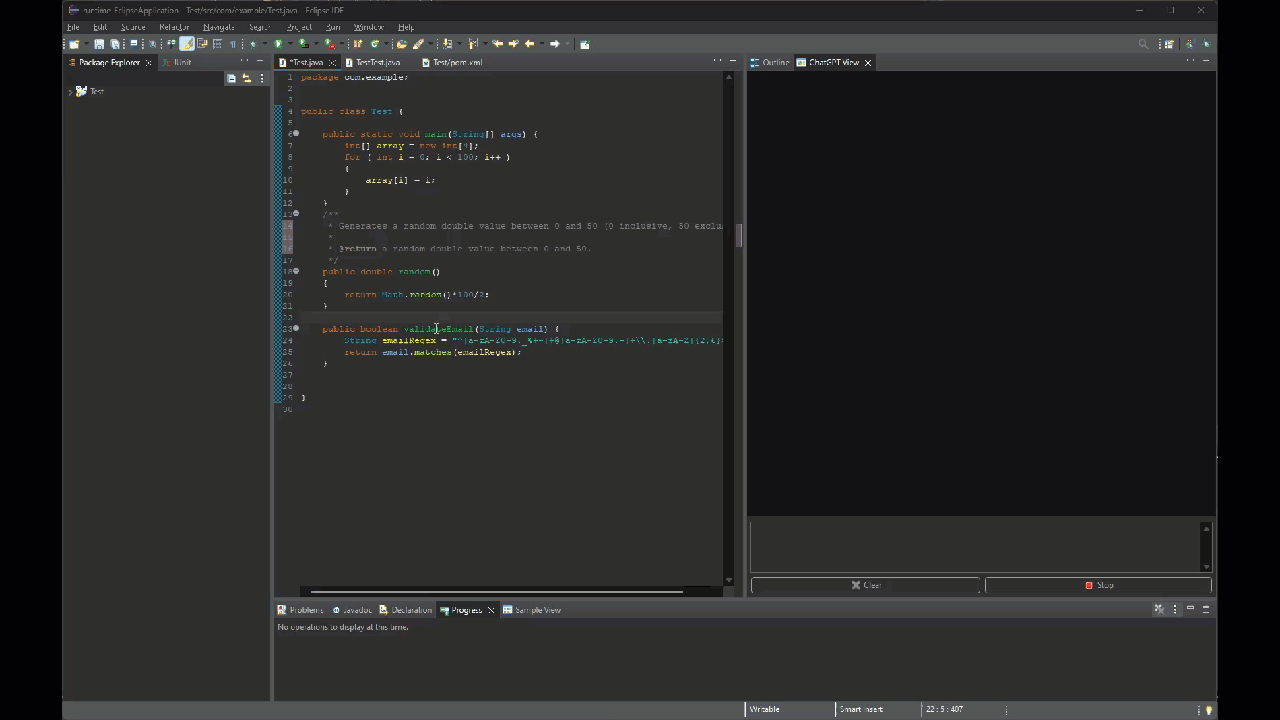Toggle Show Whitespace Characters pilcrow button
Image resolution: width=1280 pixels, height=720 pixels.
click(x=232, y=44)
